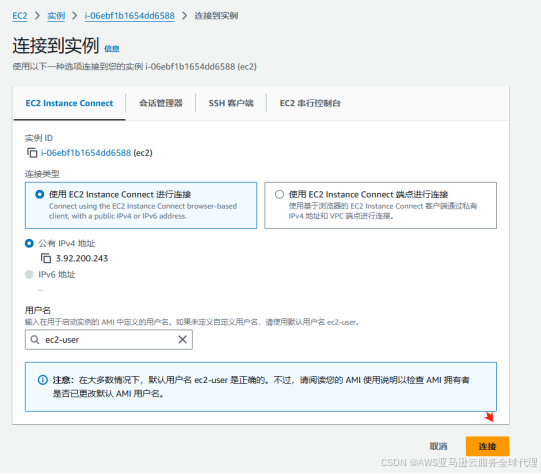Switch to the EC2 Instance Connect tab
541x474 pixels.
(69, 103)
